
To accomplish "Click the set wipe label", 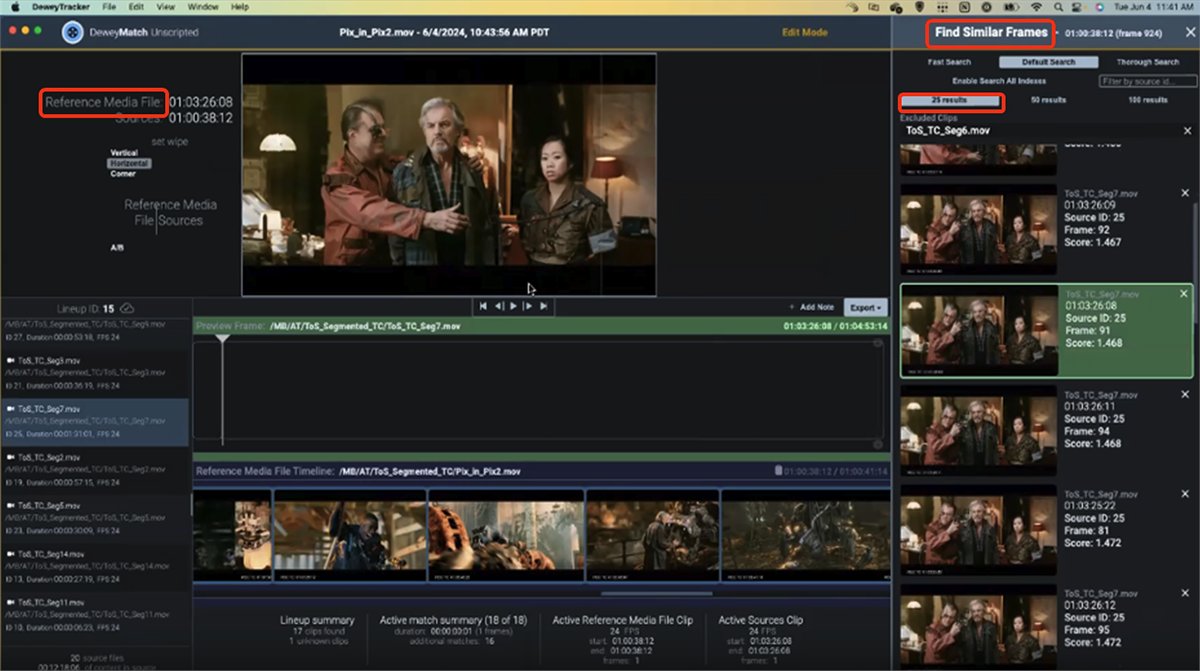I will [x=169, y=142].
